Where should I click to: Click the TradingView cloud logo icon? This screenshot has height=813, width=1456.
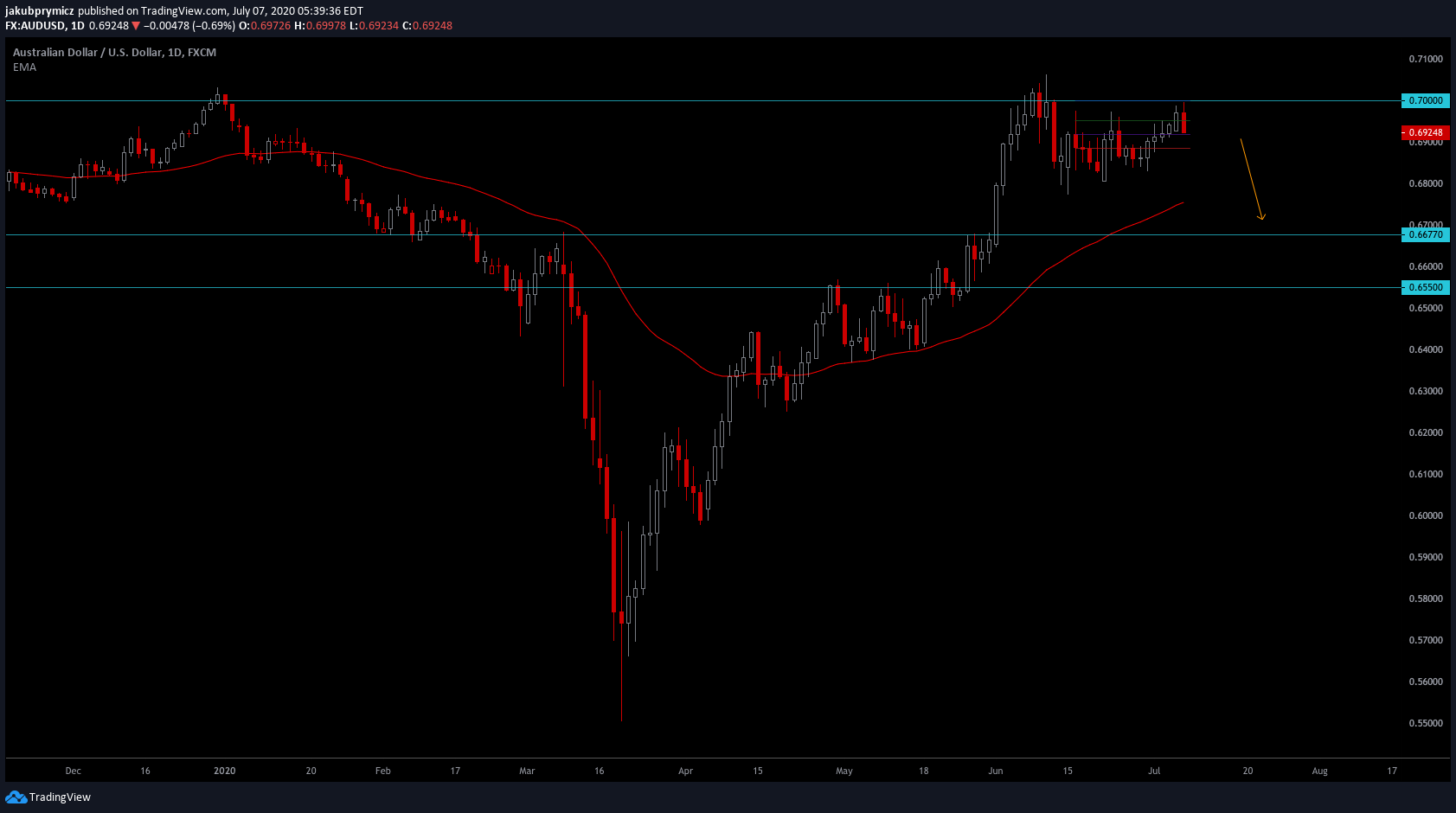pyautogui.click(x=16, y=797)
